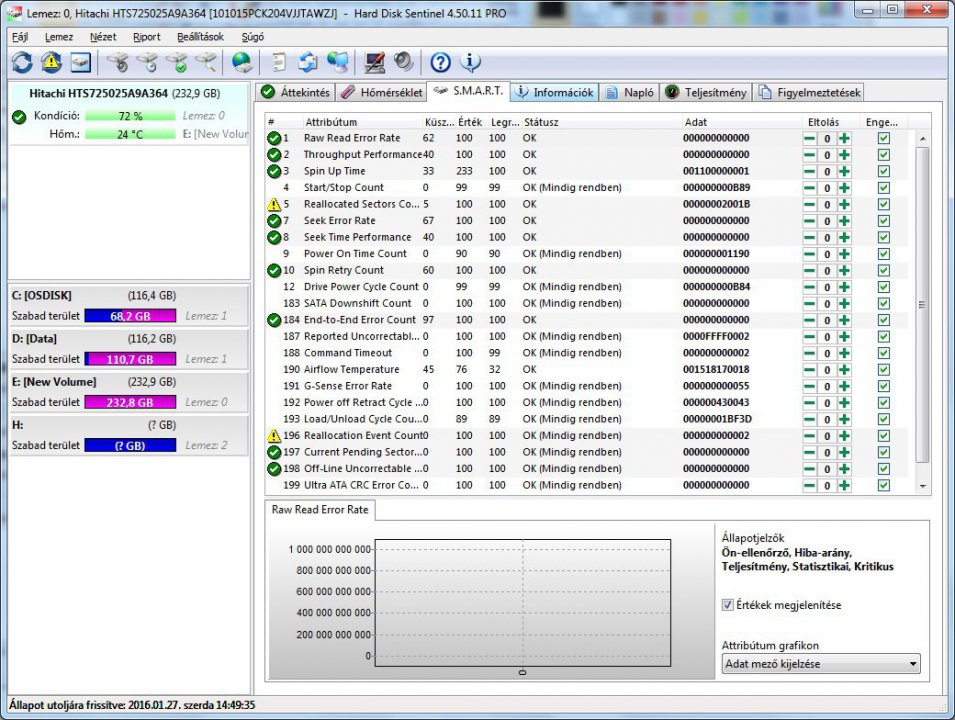Toggle the enable checkbox for Power On Time Count

[884, 254]
